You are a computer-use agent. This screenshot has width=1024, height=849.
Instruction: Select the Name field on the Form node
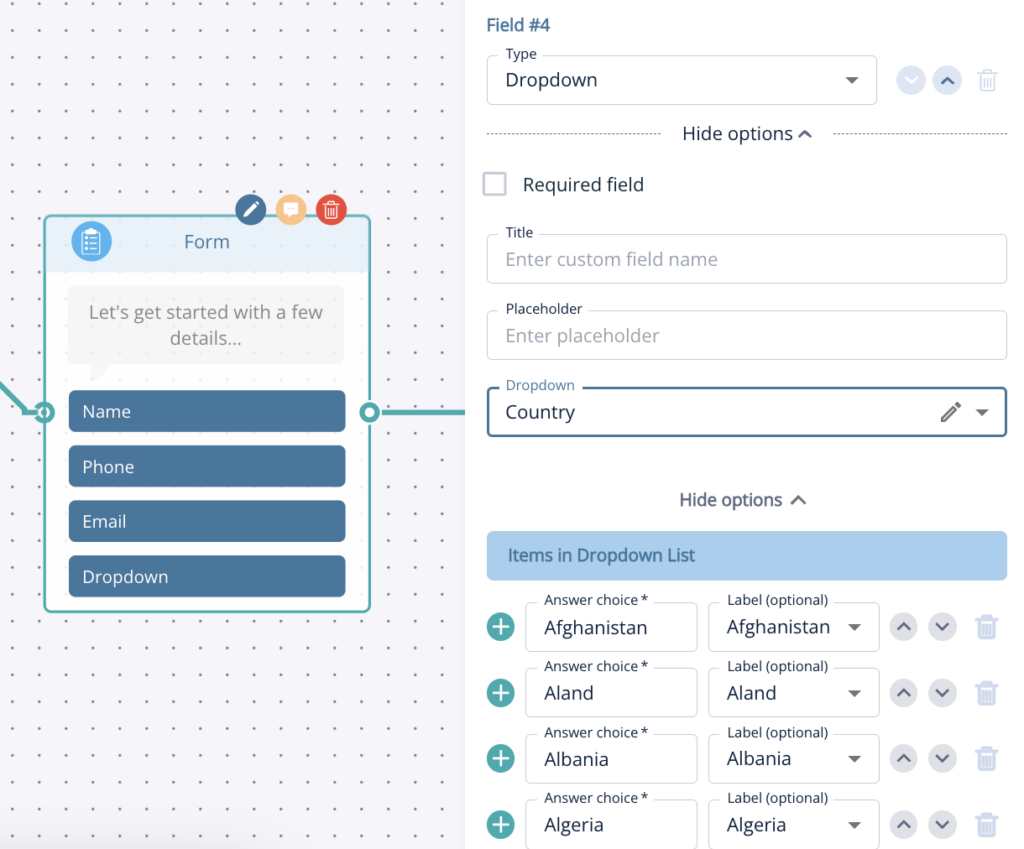pos(206,411)
